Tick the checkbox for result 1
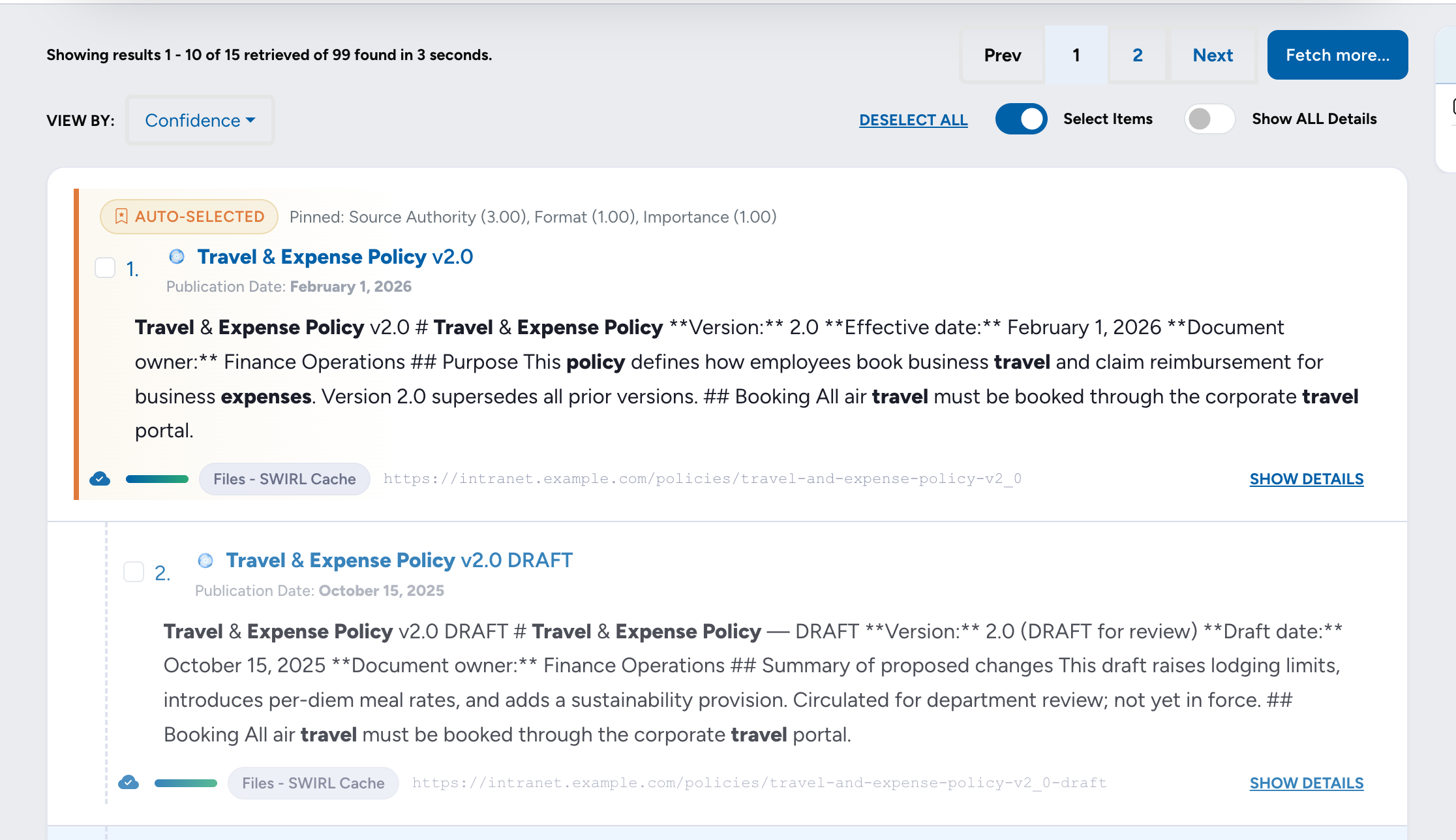The image size is (1456, 840). coord(105,268)
